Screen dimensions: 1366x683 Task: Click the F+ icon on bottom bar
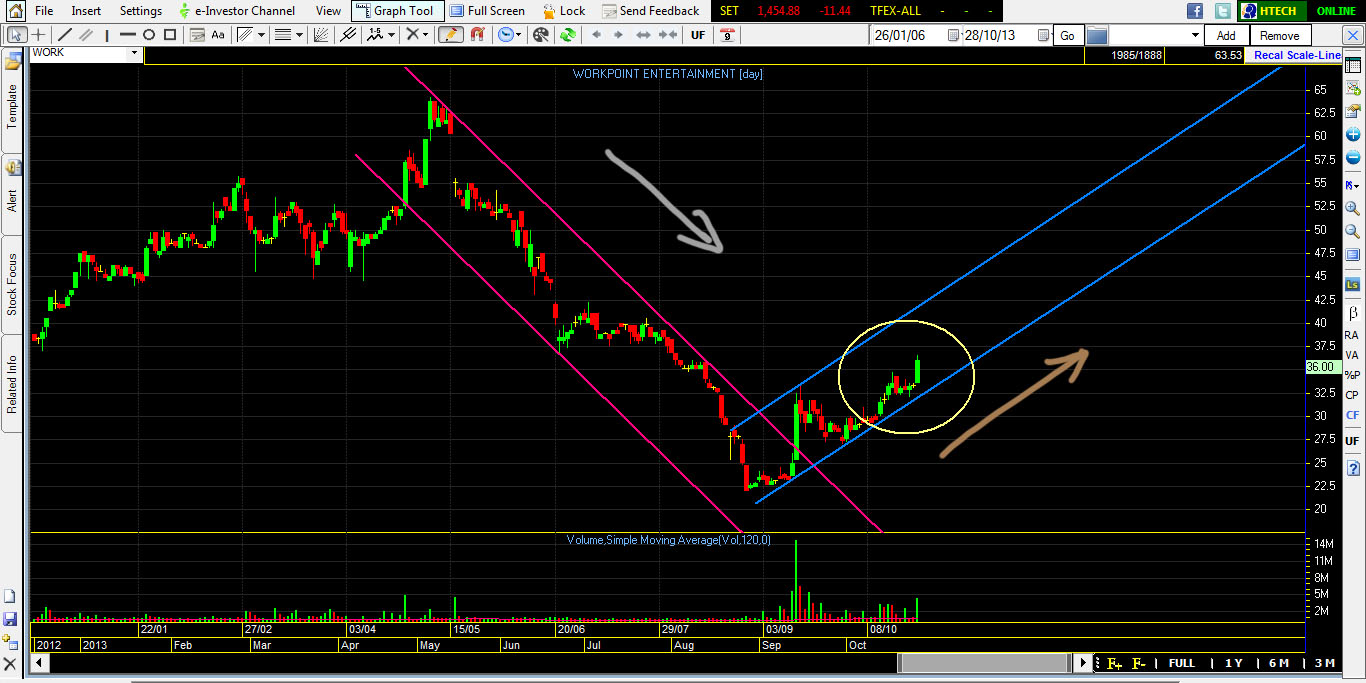click(1114, 663)
